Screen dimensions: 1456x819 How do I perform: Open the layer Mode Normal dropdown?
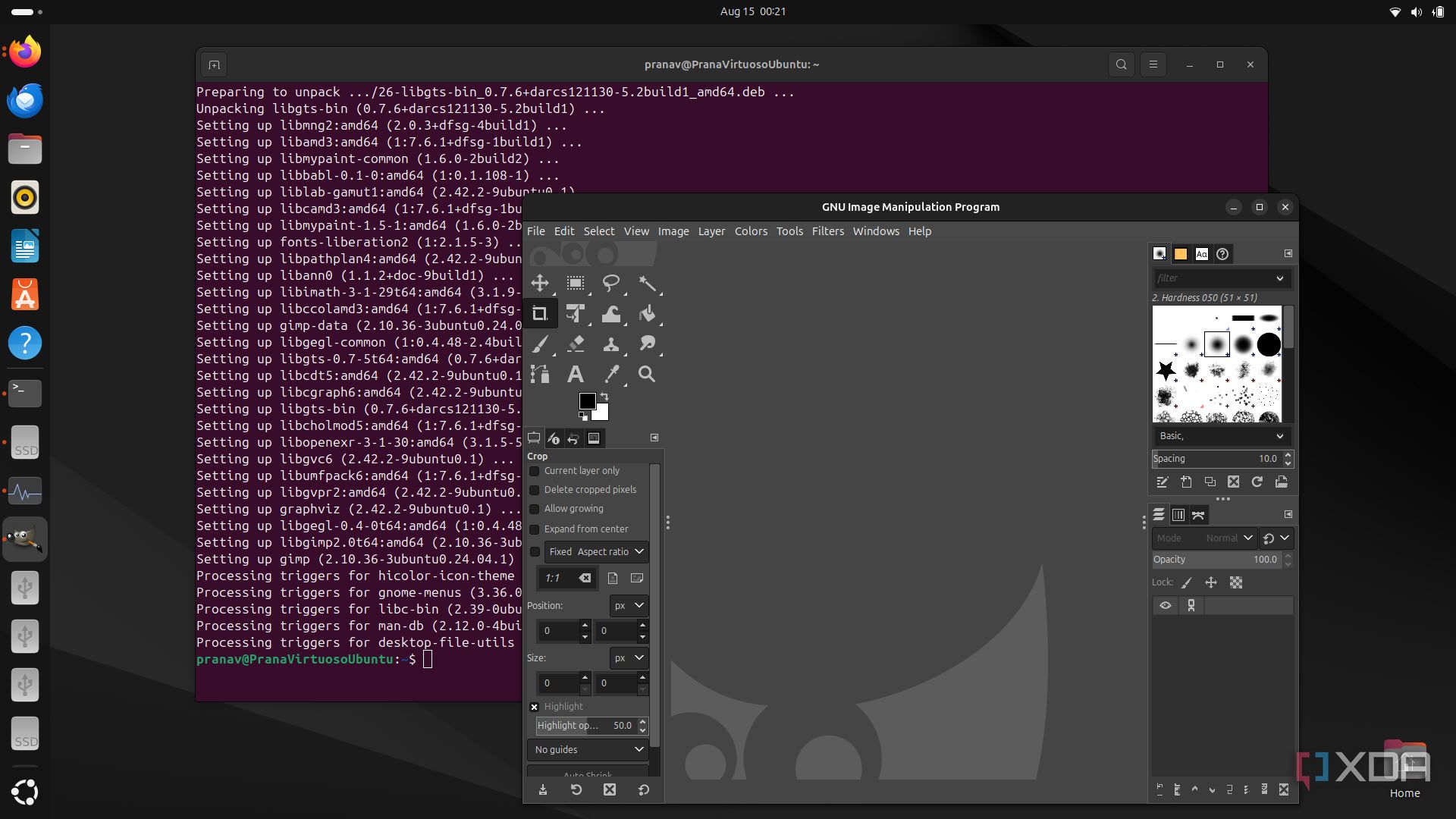[x=1204, y=538]
